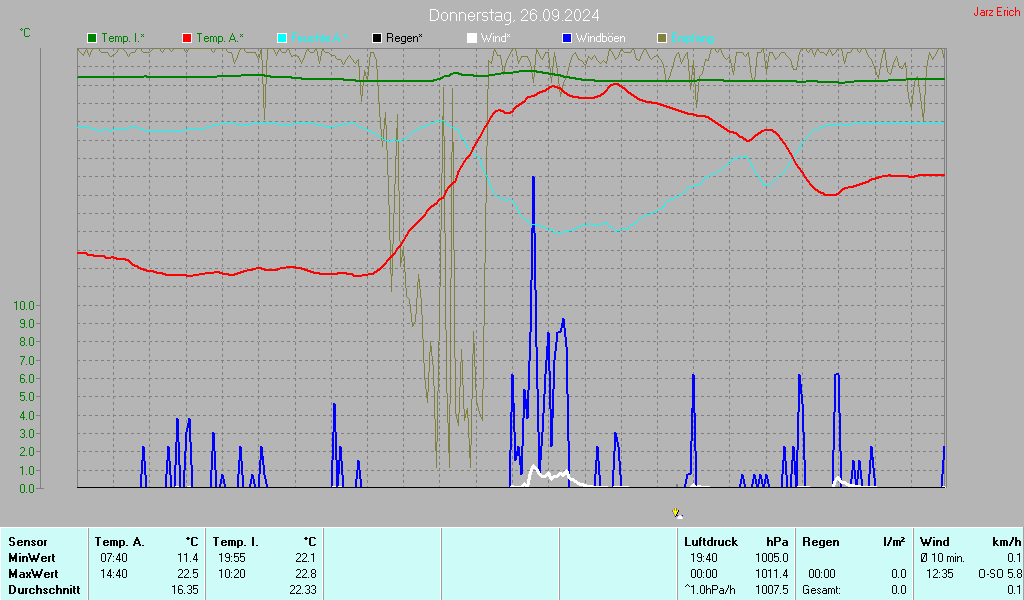Click the Temp. A. maximum time '14:40'
1024x600 pixels.
114,574
